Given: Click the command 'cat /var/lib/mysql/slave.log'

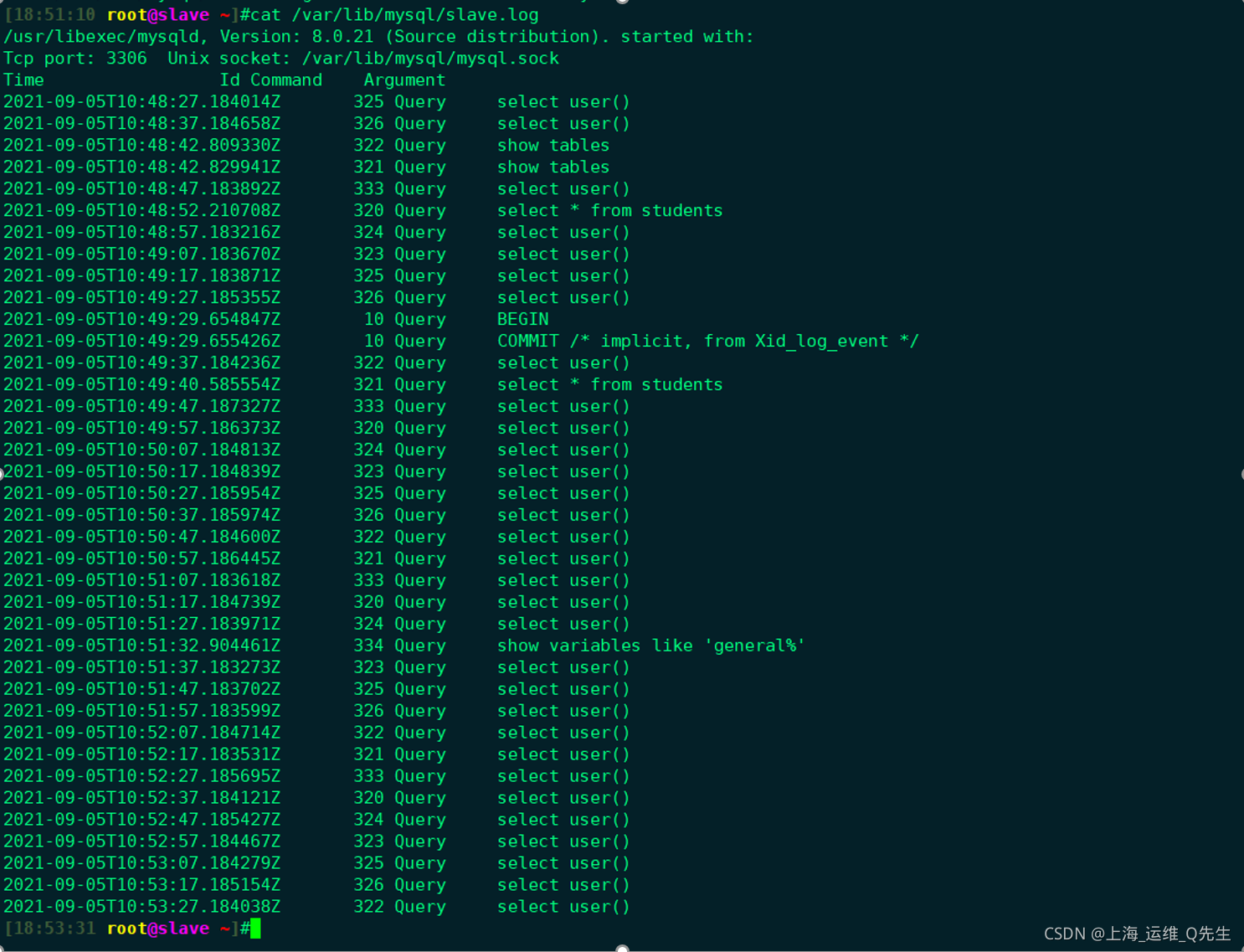Looking at the screenshot, I should pos(395,15).
